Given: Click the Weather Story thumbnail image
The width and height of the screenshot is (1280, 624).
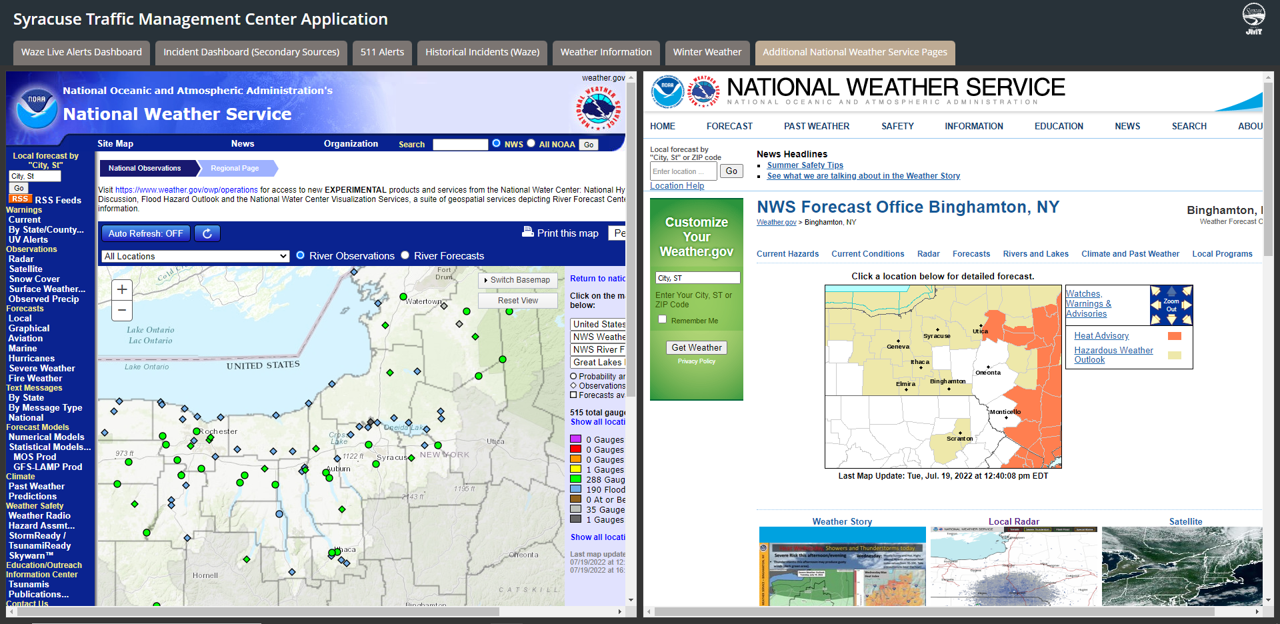Looking at the screenshot, I should [x=842, y=566].
